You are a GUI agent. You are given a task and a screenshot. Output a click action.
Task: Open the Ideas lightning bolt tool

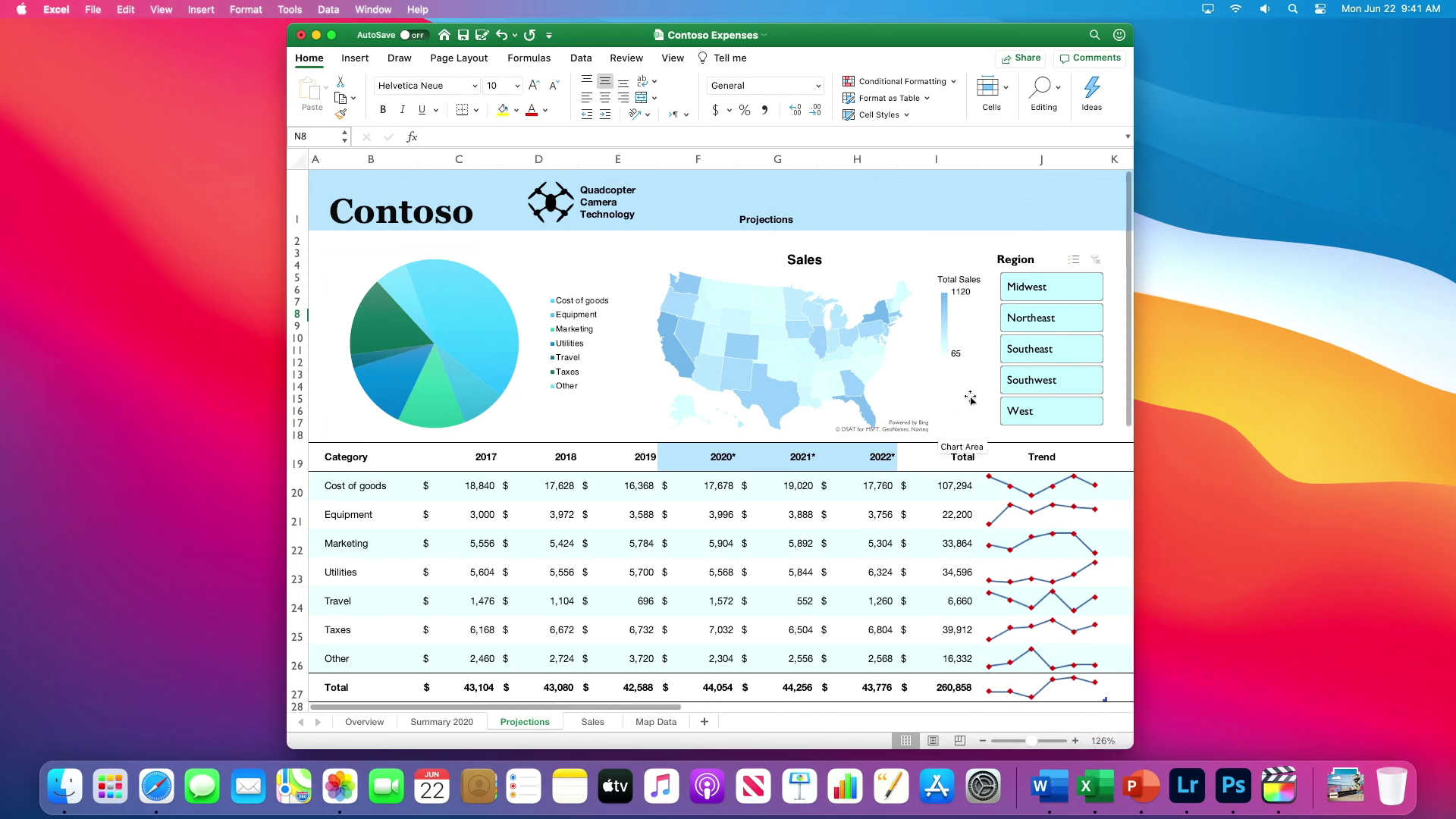1091,91
